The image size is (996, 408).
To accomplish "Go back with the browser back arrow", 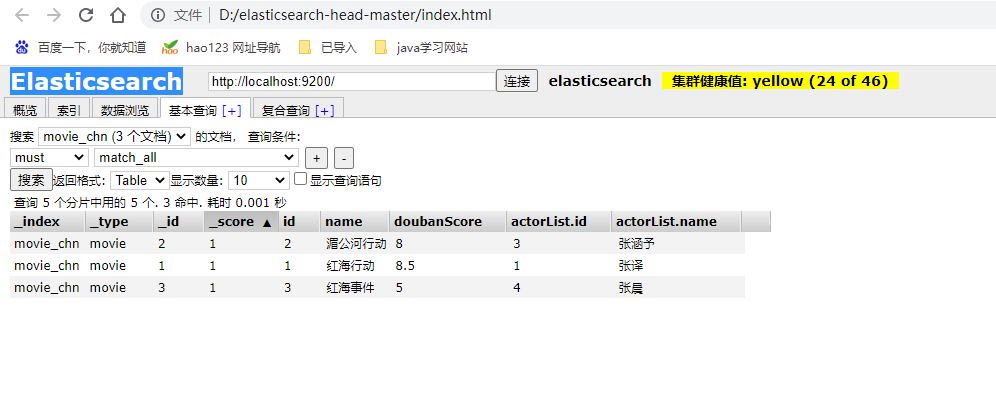I will point(22,15).
